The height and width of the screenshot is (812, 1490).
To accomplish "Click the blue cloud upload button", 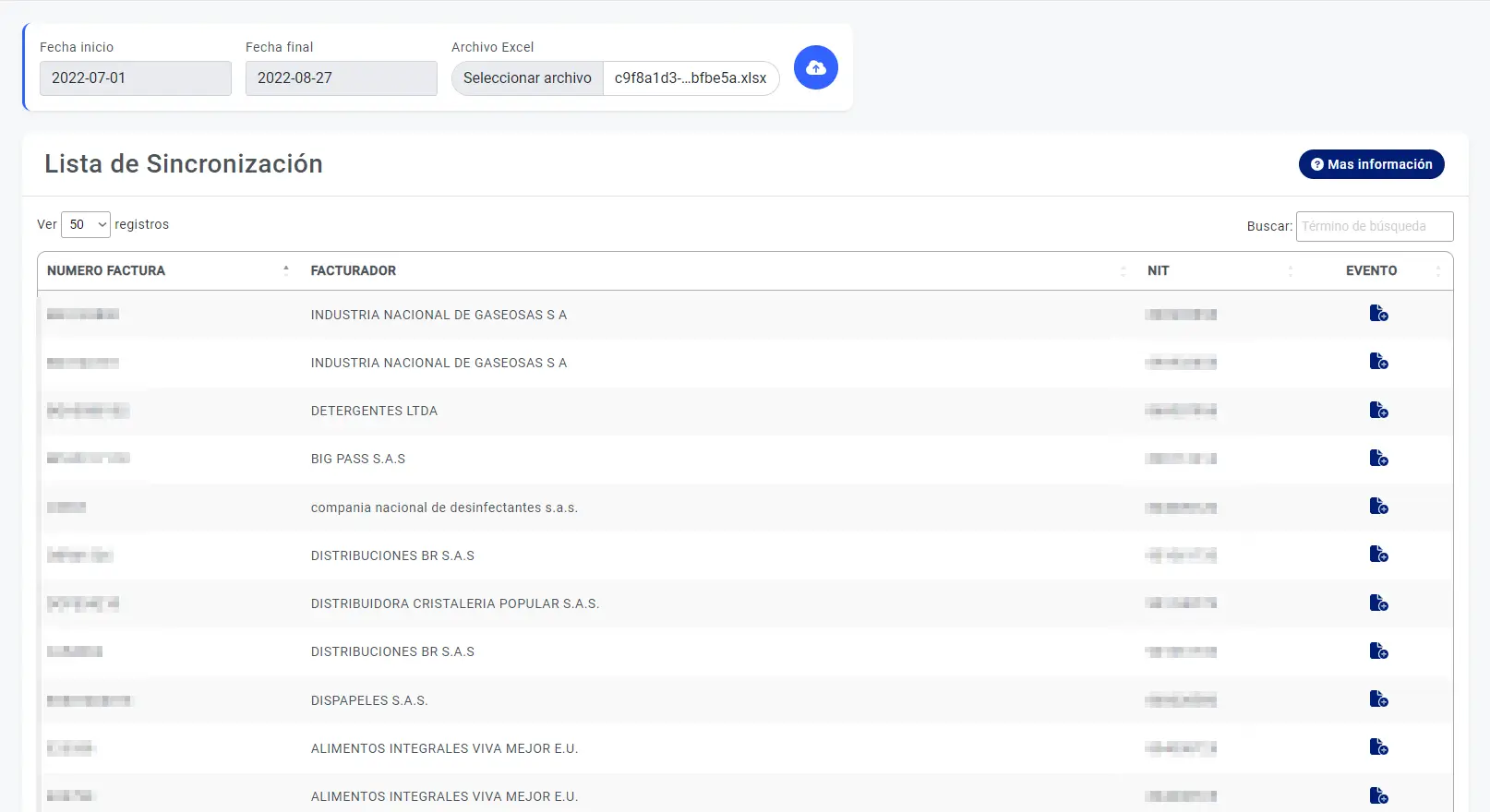I will click(815, 67).
